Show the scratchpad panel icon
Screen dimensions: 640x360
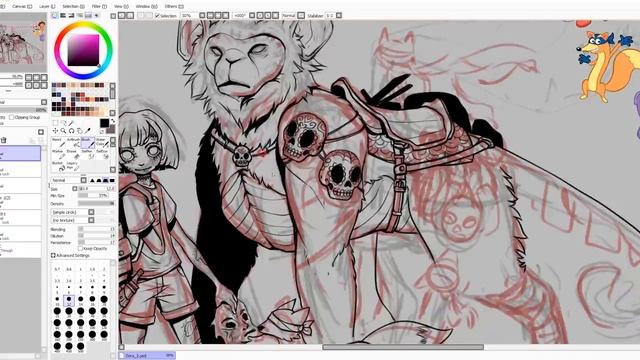[97, 16]
